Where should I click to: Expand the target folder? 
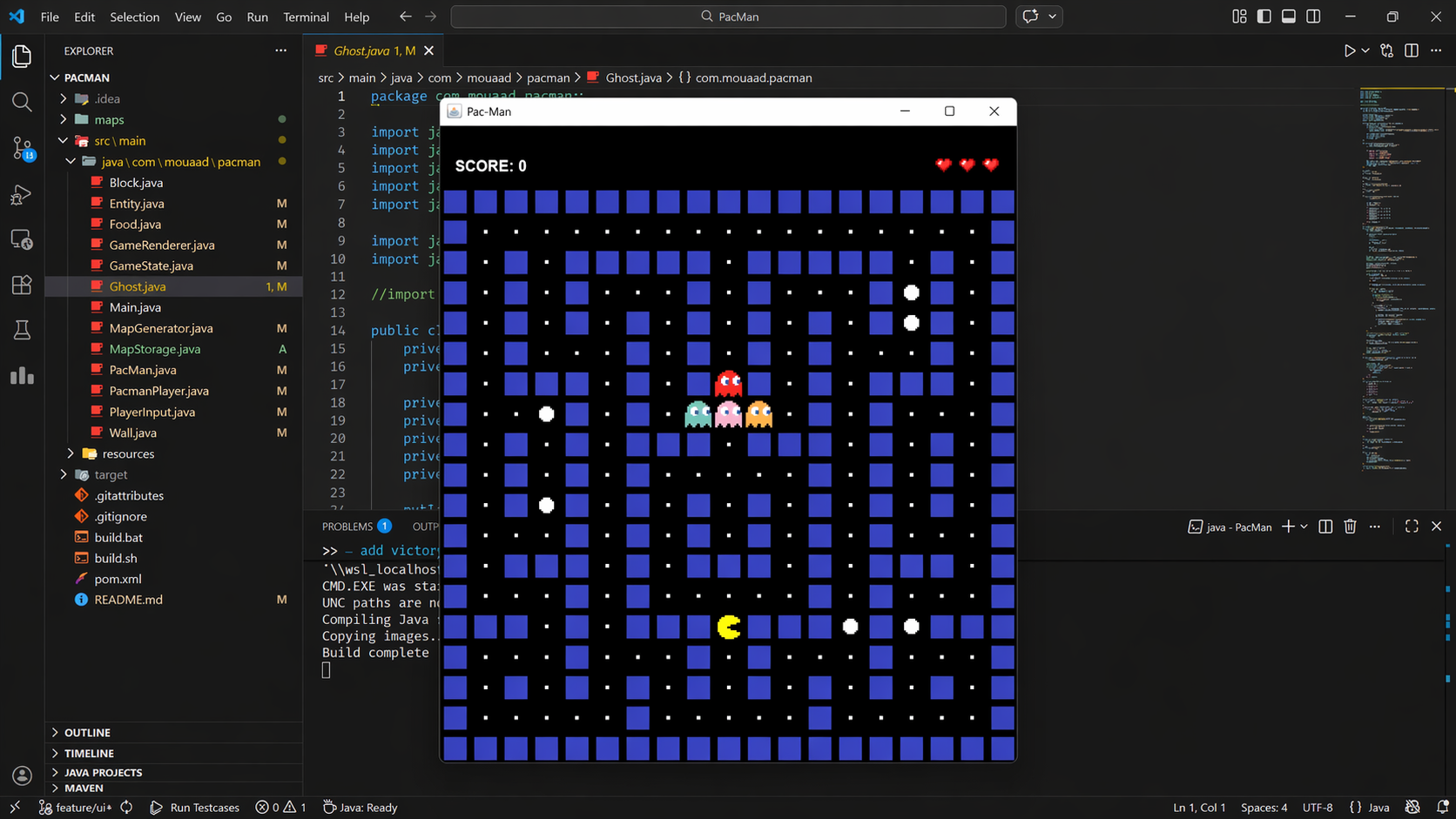coord(64,474)
